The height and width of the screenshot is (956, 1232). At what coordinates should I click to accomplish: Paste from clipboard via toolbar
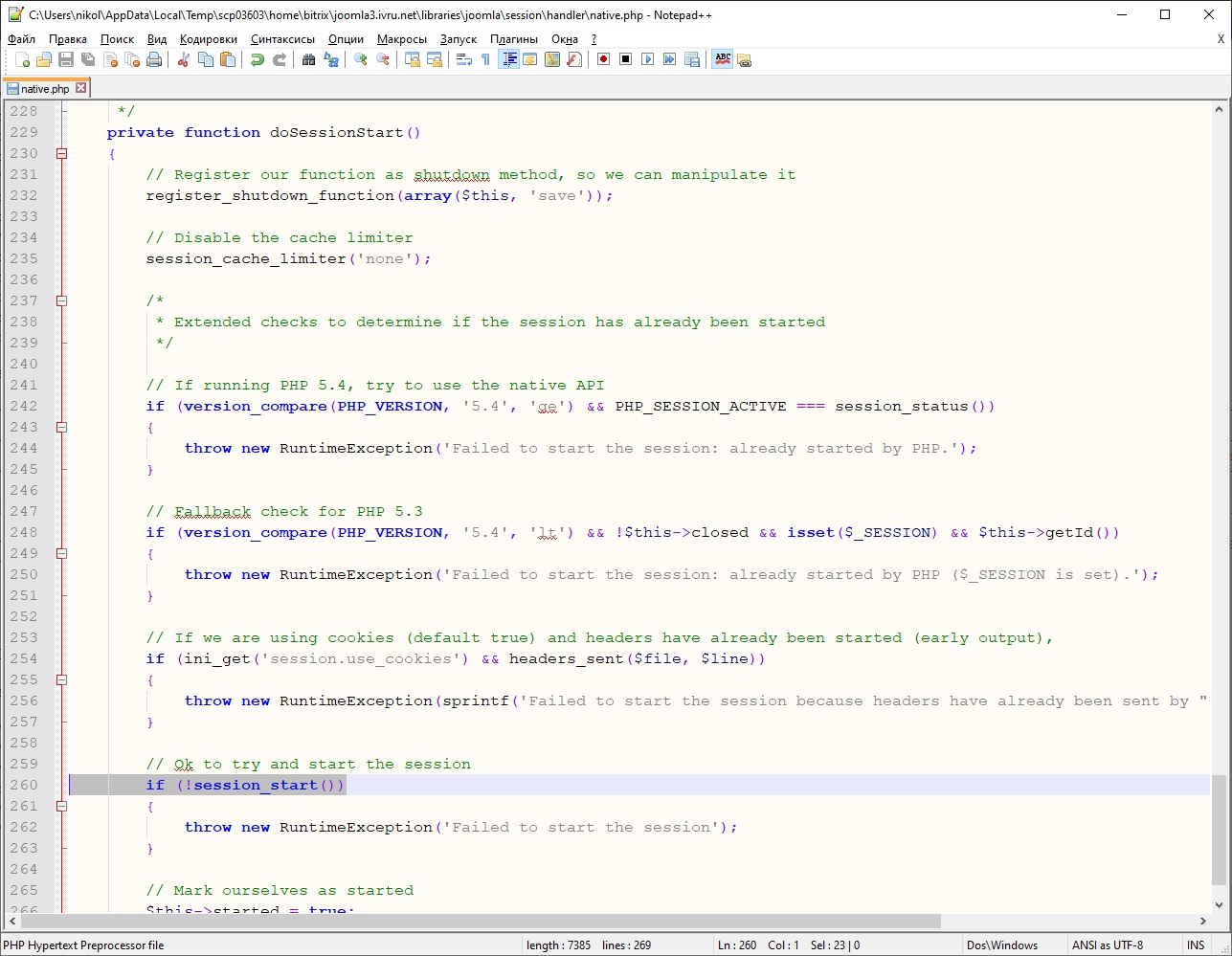pos(228,59)
